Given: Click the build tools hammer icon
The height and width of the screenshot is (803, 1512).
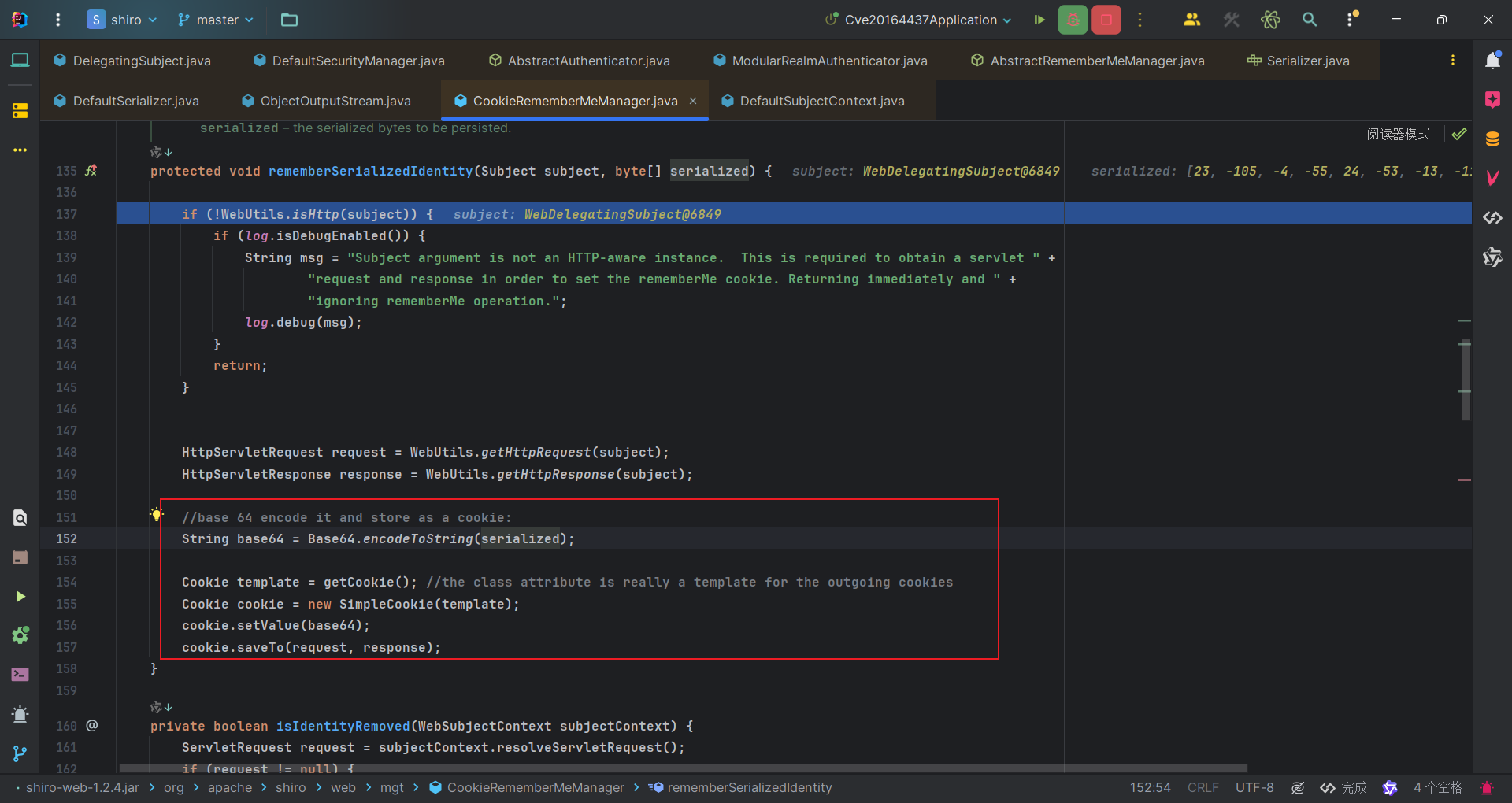Looking at the screenshot, I should 1232,20.
